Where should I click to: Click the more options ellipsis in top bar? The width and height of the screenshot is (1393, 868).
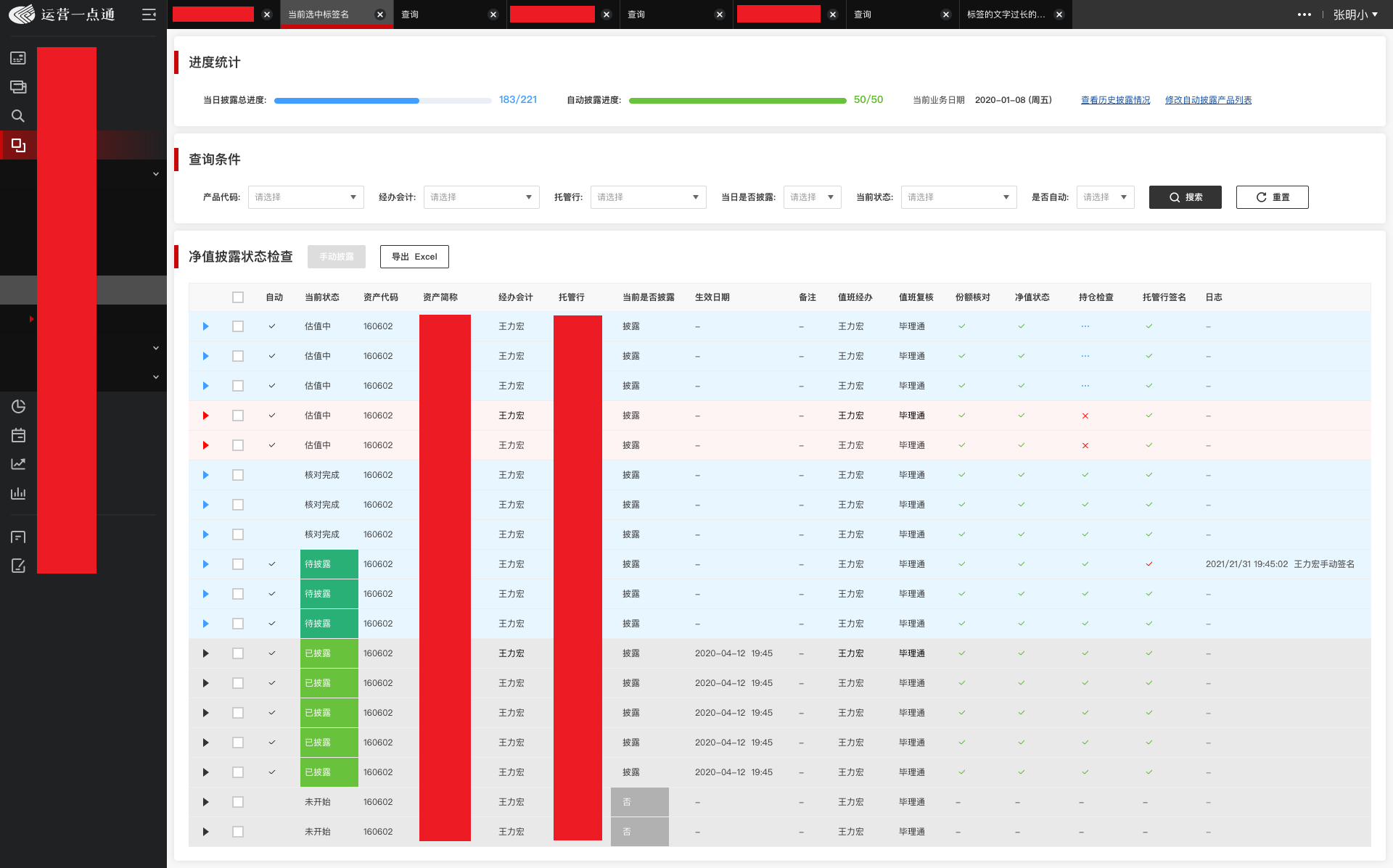point(1304,15)
